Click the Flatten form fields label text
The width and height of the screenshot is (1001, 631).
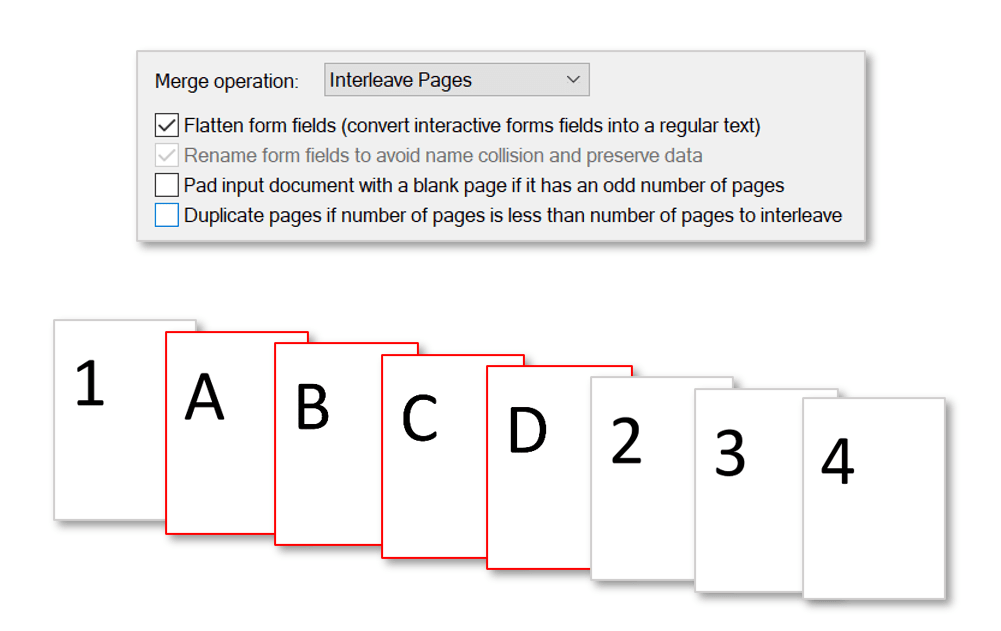point(472,126)
